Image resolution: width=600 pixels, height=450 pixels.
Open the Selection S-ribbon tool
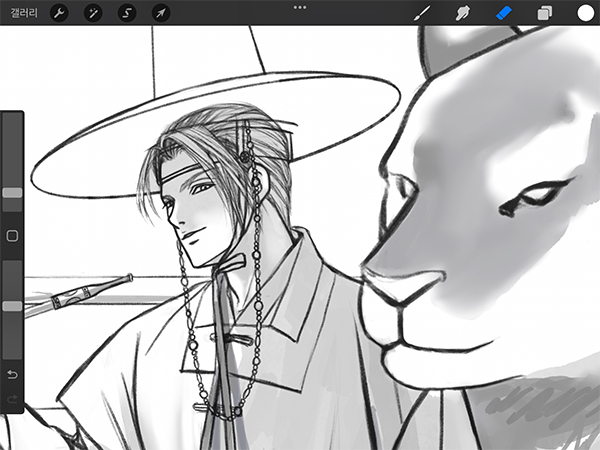tap(127, 13)
